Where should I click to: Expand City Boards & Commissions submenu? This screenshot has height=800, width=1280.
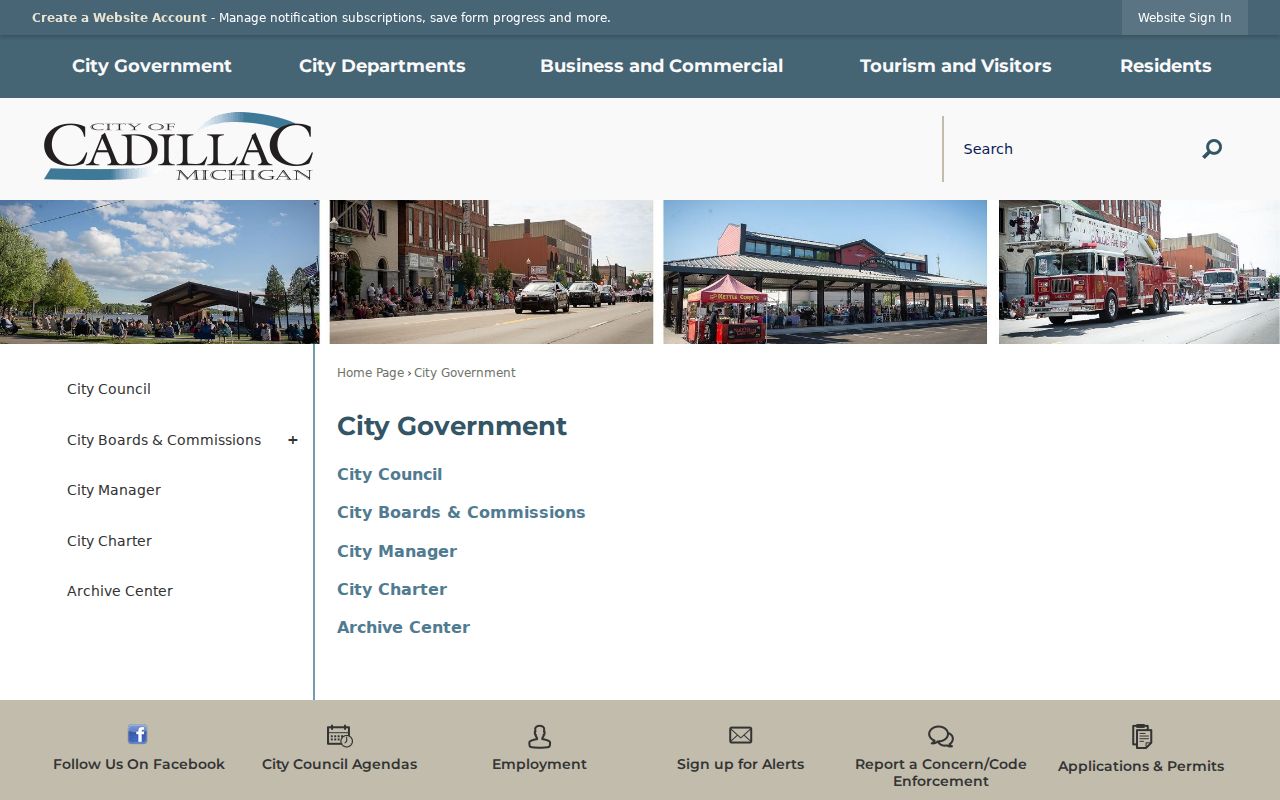pyautogui.click(x=293, y=440)
